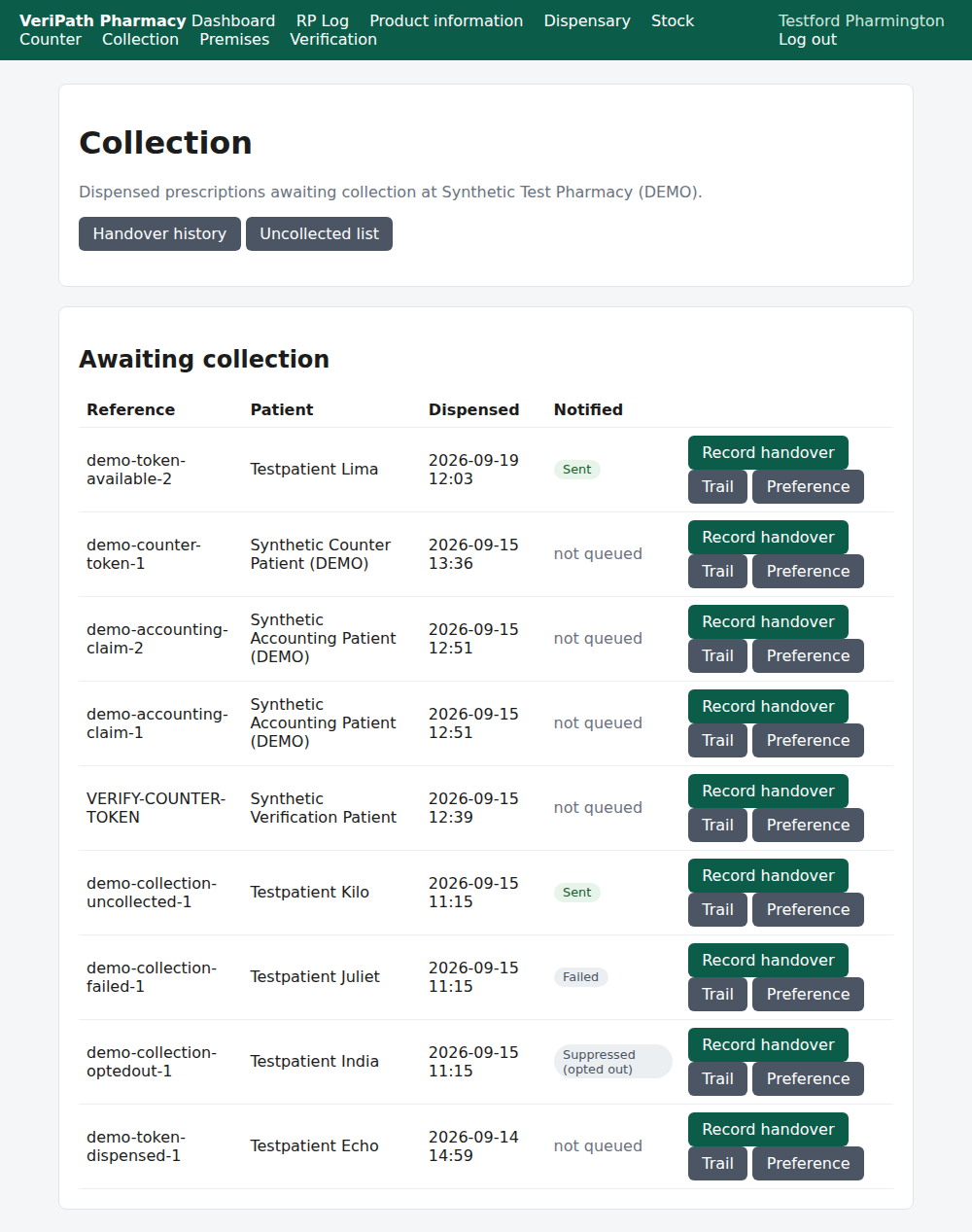The image size is (972, 1232).
Task: View Trail for Testpatient India
Action: pos(717,1078)
